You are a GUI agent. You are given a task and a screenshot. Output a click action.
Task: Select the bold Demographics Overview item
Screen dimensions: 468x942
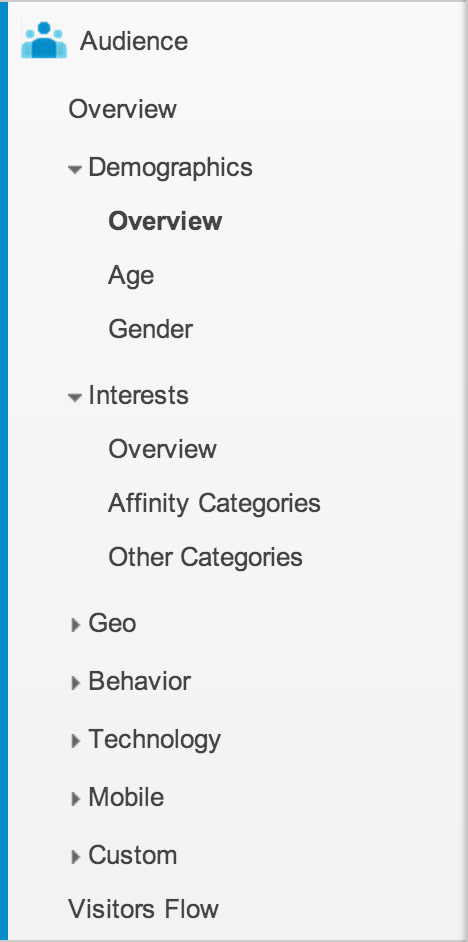pos(165,221)
